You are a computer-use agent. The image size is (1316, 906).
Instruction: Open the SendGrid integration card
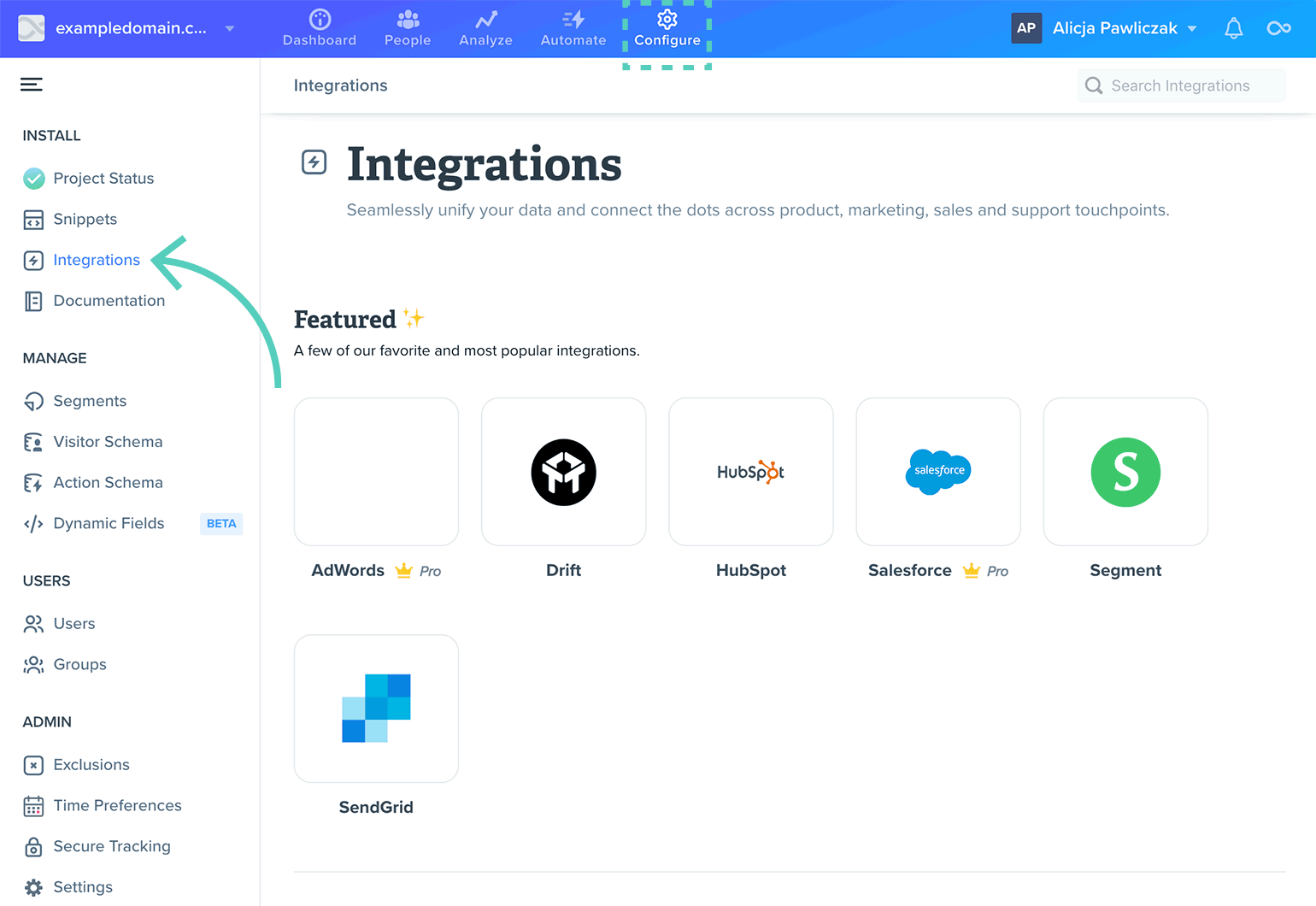(376, 709)
